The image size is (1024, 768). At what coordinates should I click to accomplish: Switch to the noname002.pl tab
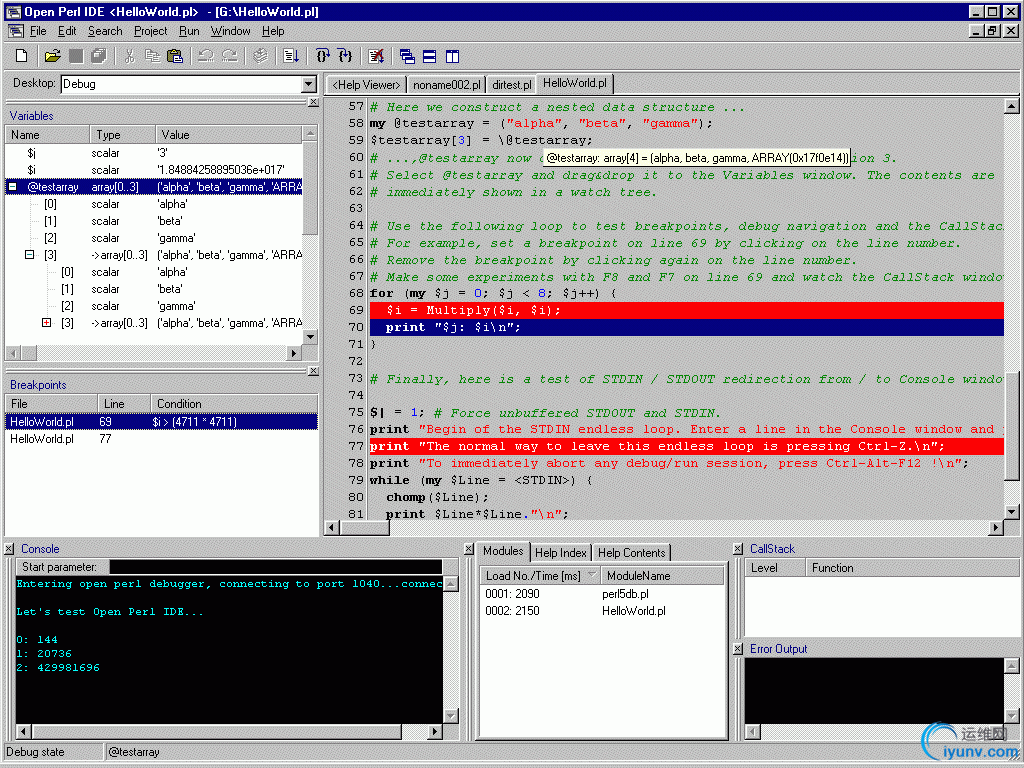tap(447, 85)
